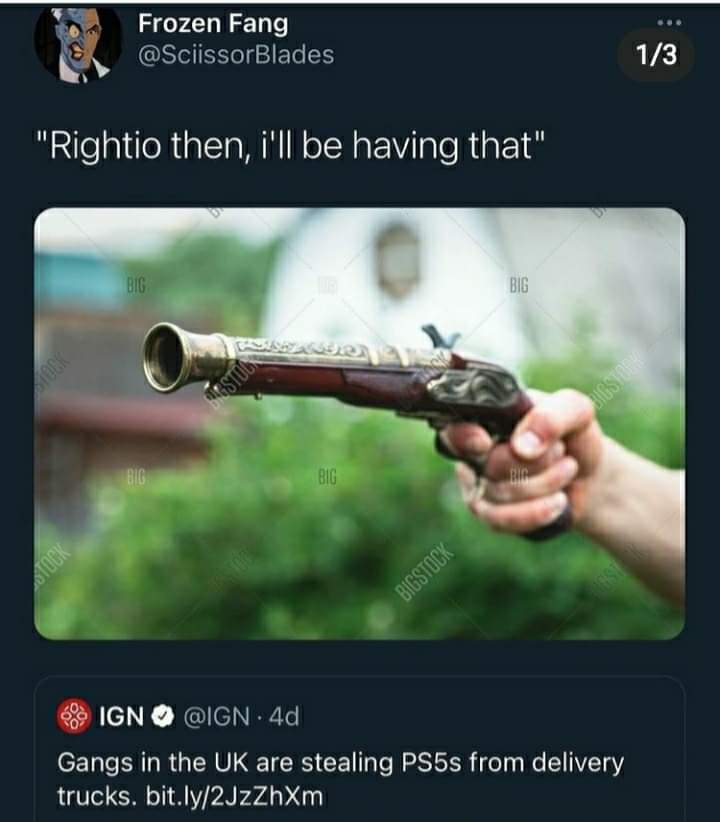Click the pistol's flared brass muzzle

pos(166,358)
